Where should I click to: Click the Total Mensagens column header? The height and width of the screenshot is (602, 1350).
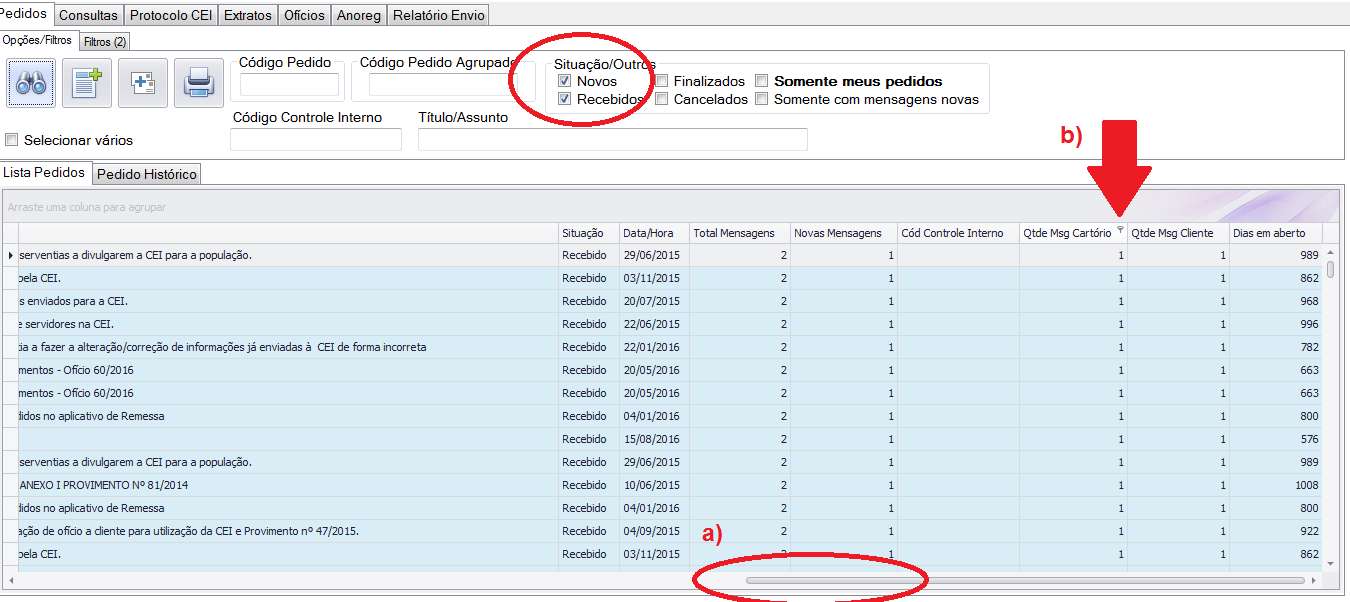pyautogui.click(x=740, y=233)
